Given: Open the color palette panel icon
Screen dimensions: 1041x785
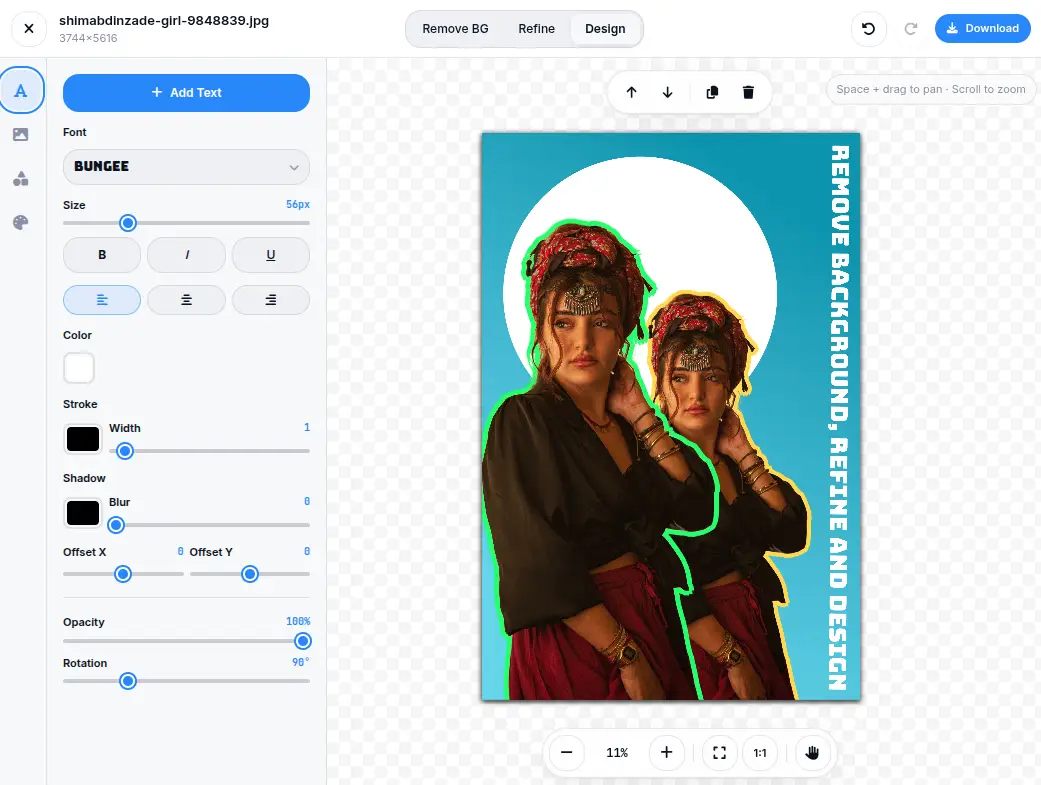Looking at the screenshot, I should [21, 222].
